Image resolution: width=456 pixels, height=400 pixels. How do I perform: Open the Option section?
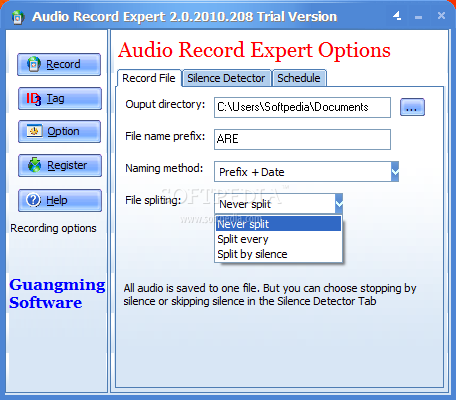[x=60, y=131]
